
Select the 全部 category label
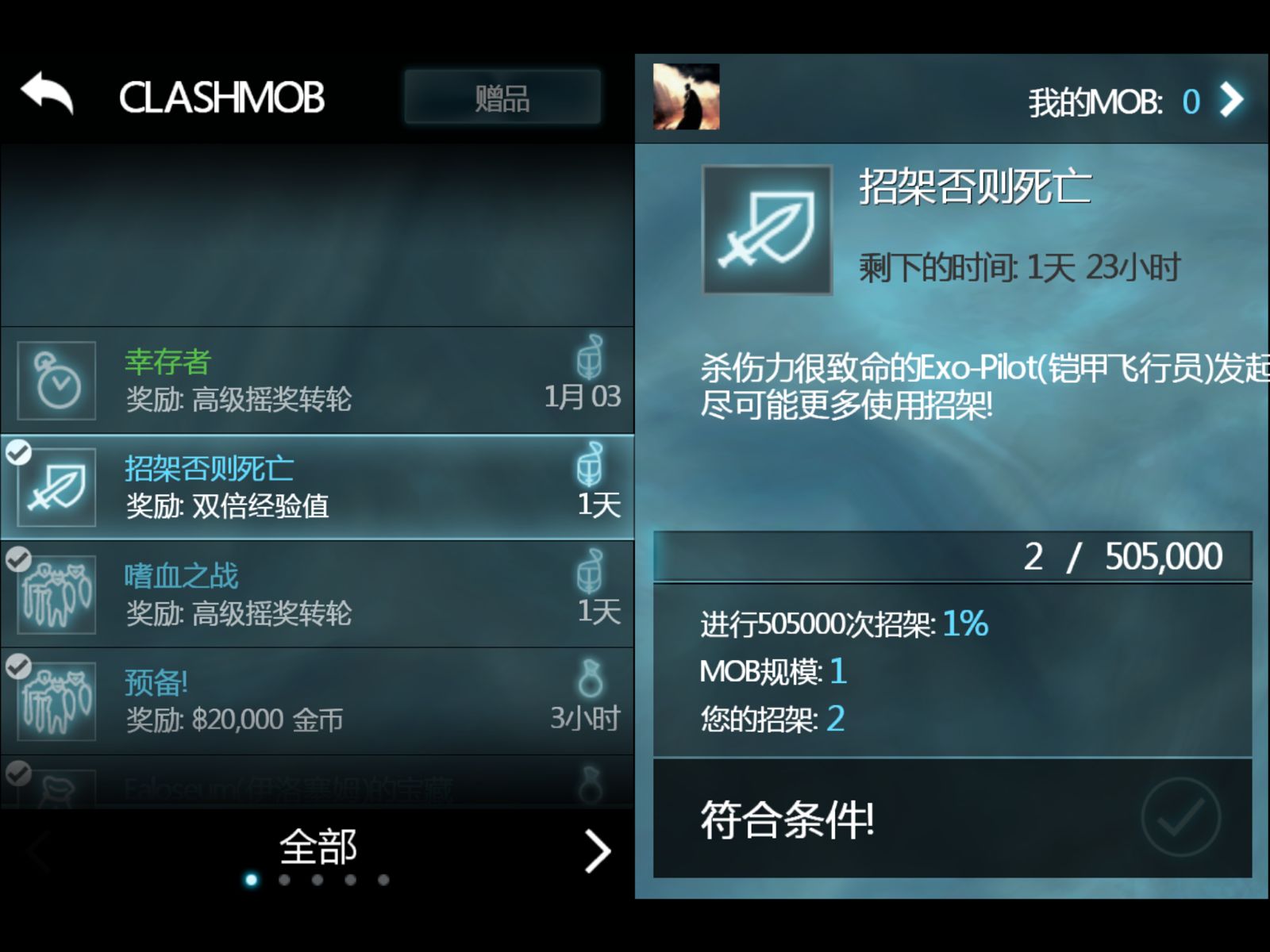pyautogui.click(x=317, y=847)
